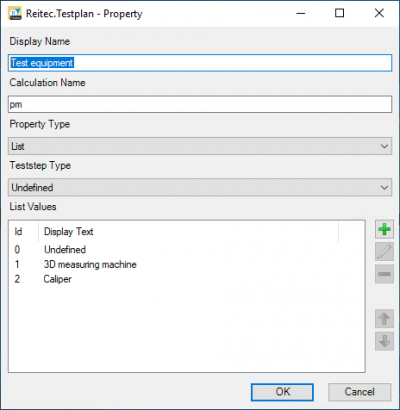400x410 pixels.
Task: Add a new list value with plus icon
Action: [x=384, y=229]
